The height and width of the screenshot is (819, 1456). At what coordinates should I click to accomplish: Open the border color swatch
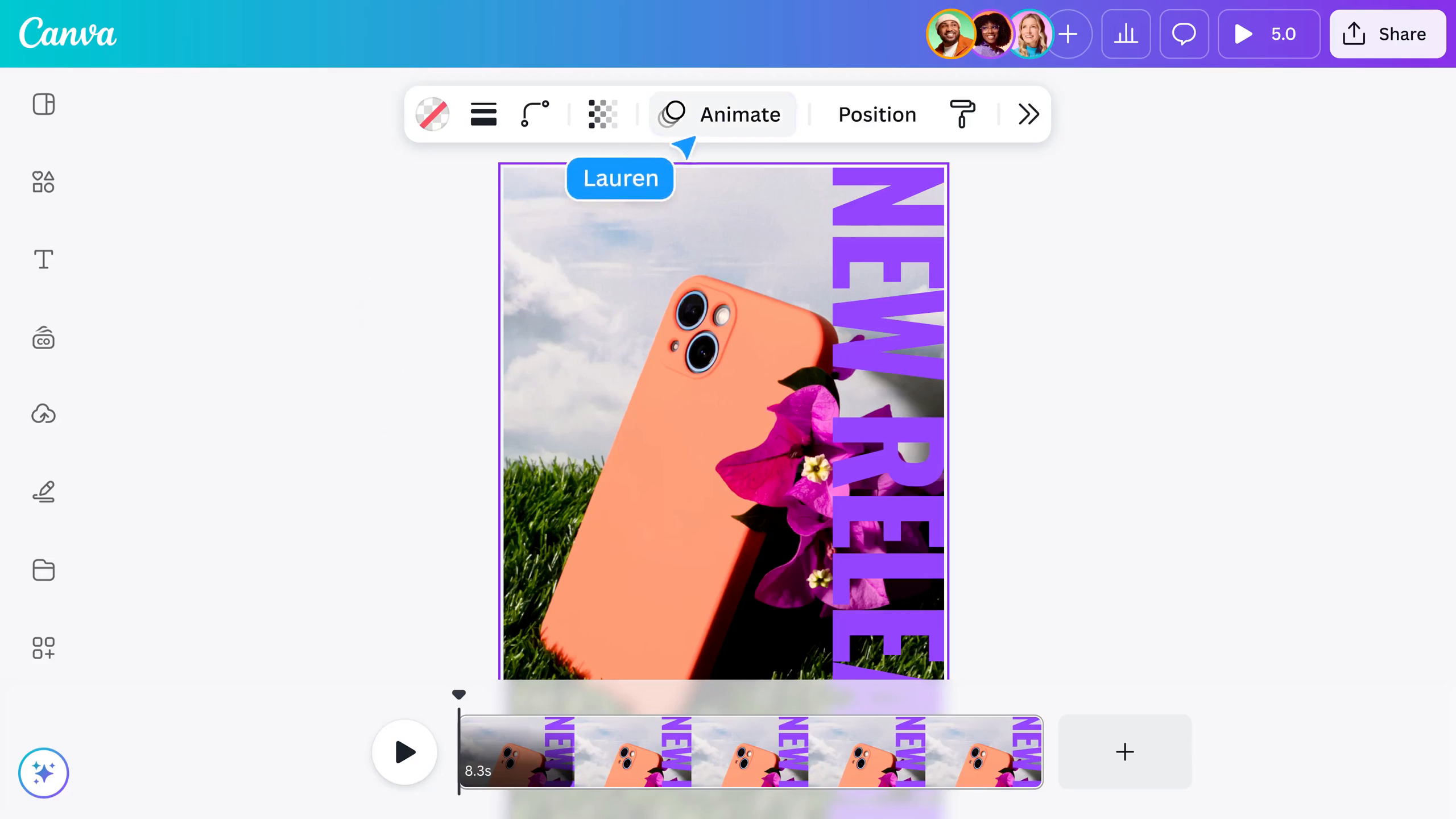tap(432, 114)
